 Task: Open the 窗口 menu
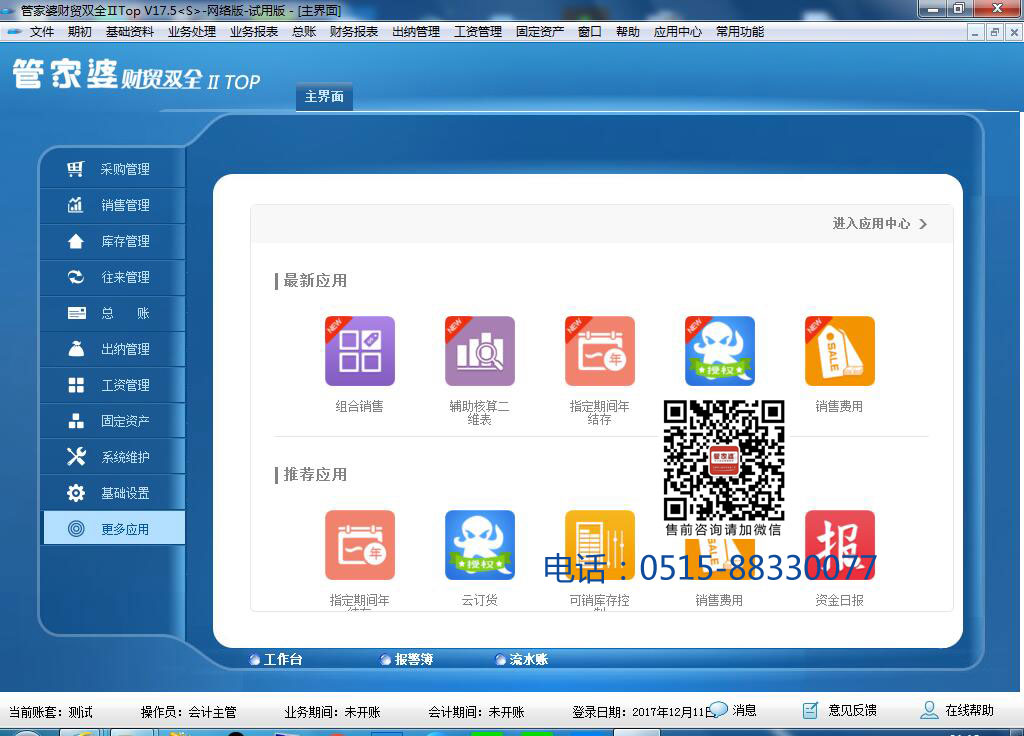click(589, 31)
